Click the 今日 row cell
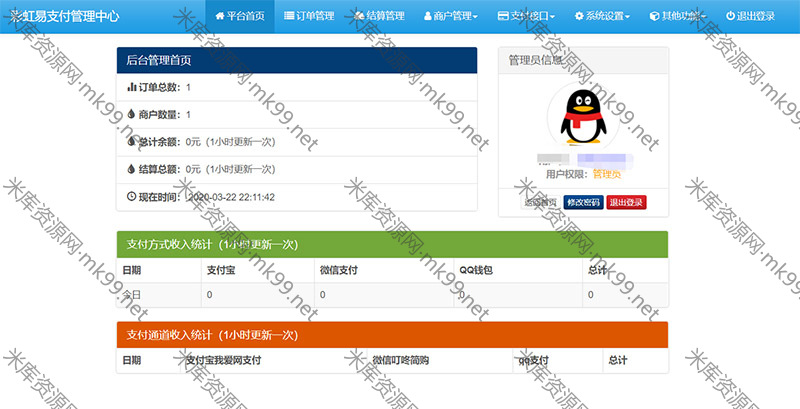Screen dimensions: 800x409 pyautogui.click(x=132, y=295)
